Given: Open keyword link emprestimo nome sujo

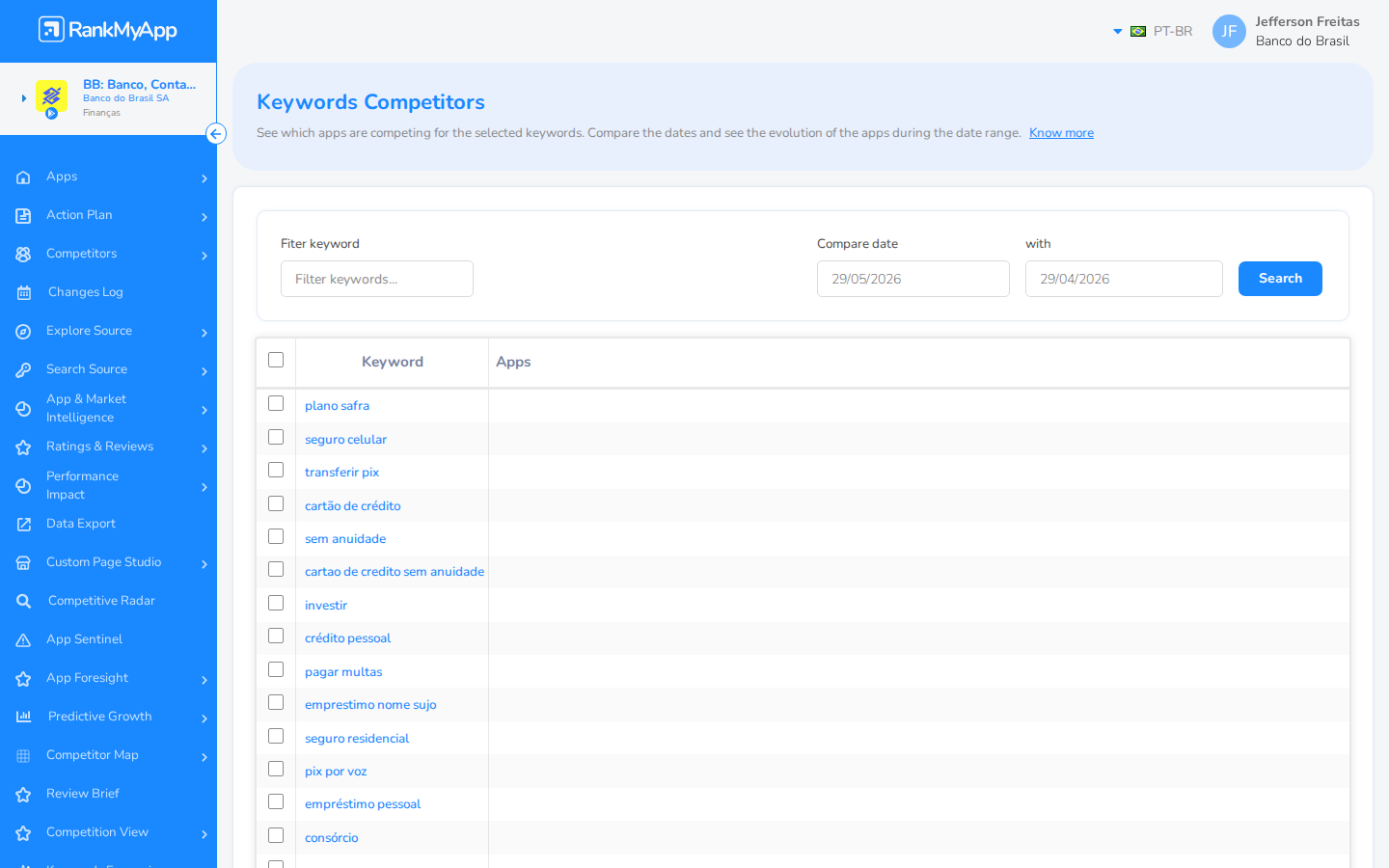Looking at the screenshot, I should click(x=370, y=705).
